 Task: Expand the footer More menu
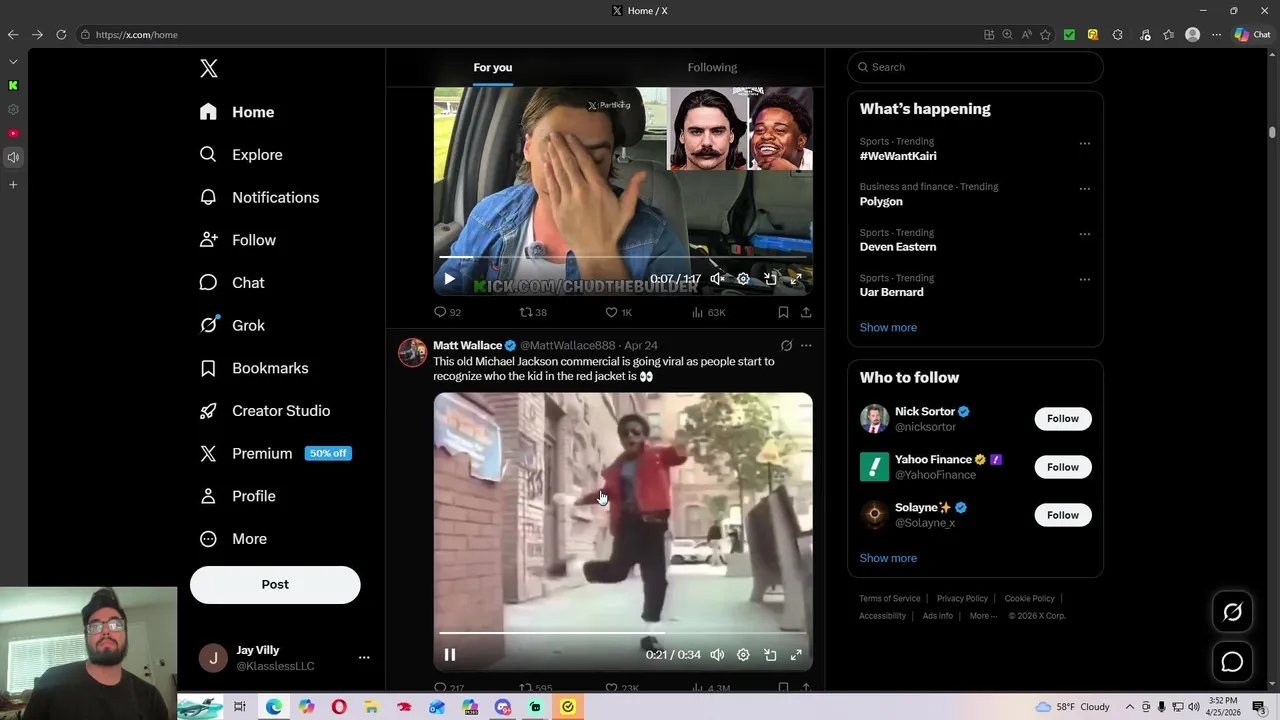[x=983, y=616]
